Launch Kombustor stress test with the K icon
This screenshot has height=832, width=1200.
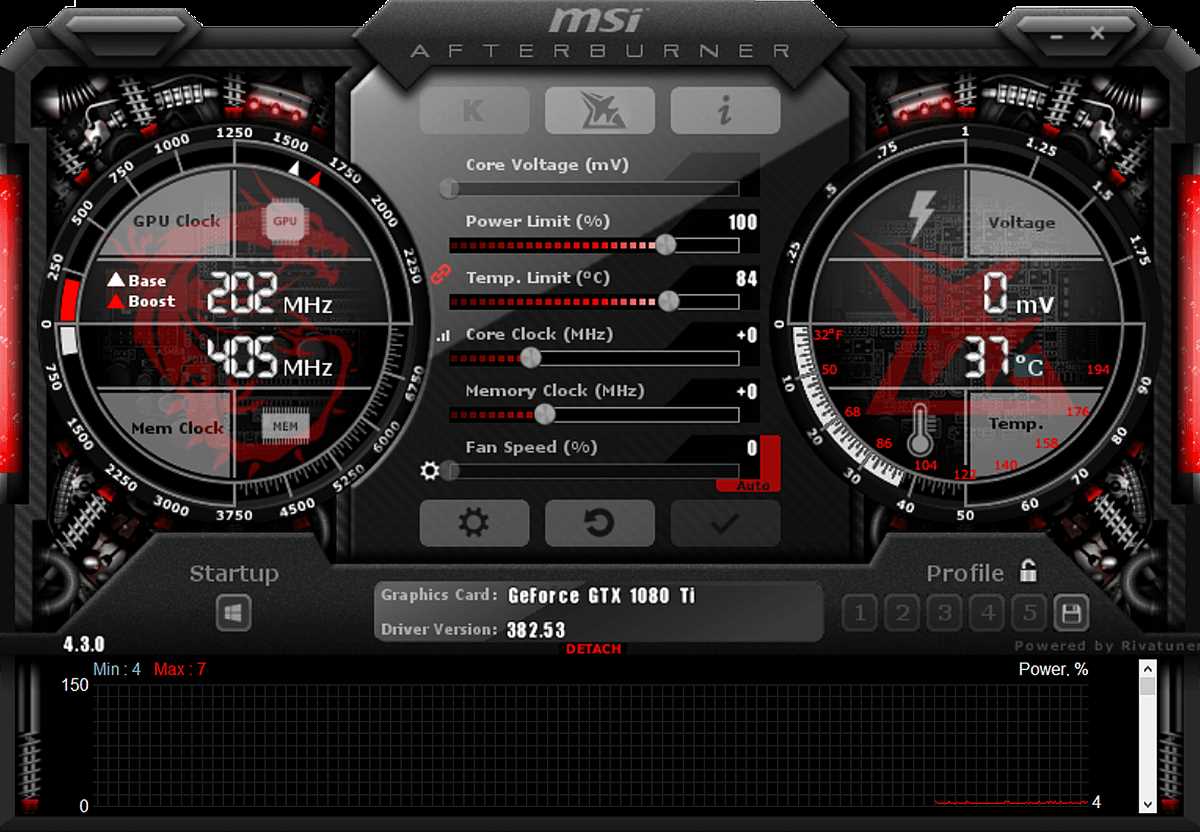474,110
